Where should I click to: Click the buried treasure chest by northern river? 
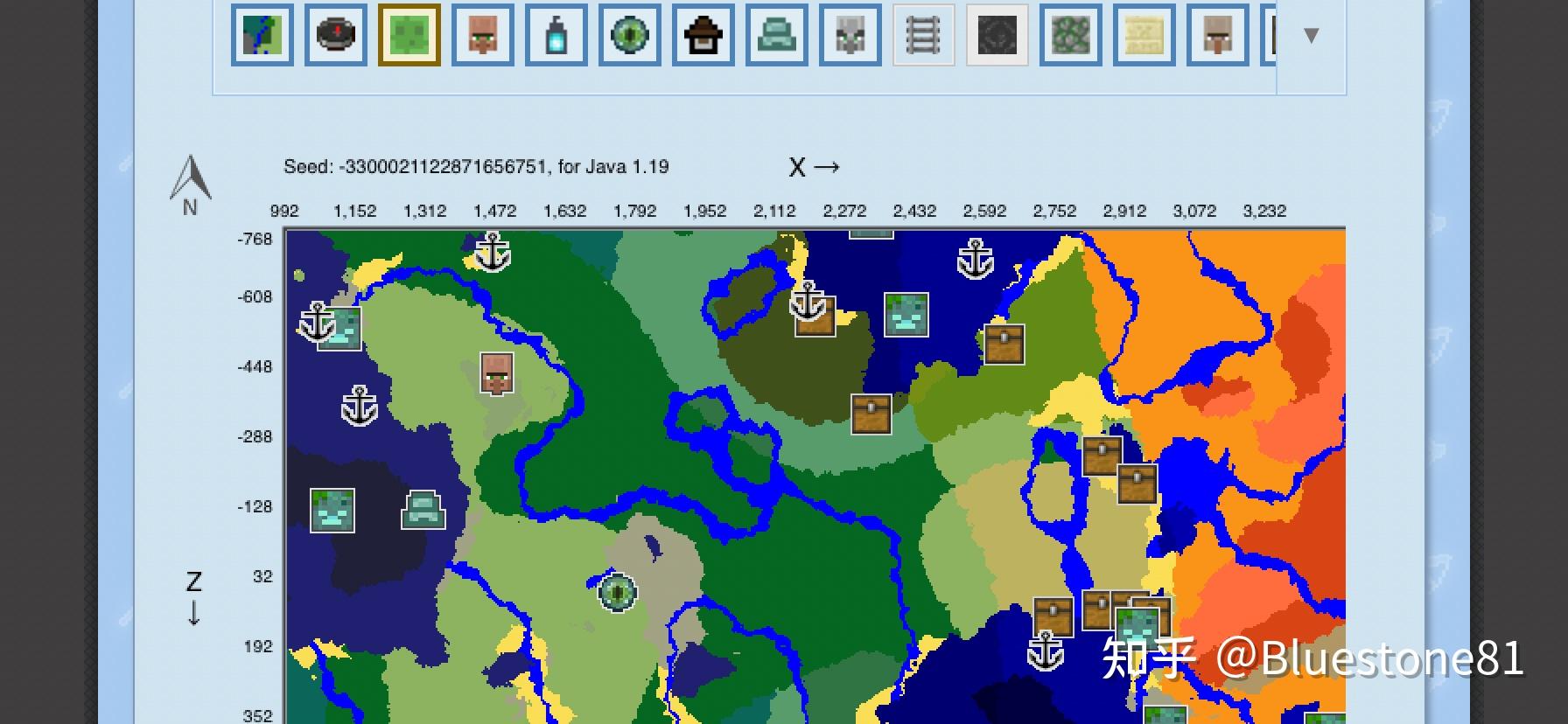click(1004, 345)
